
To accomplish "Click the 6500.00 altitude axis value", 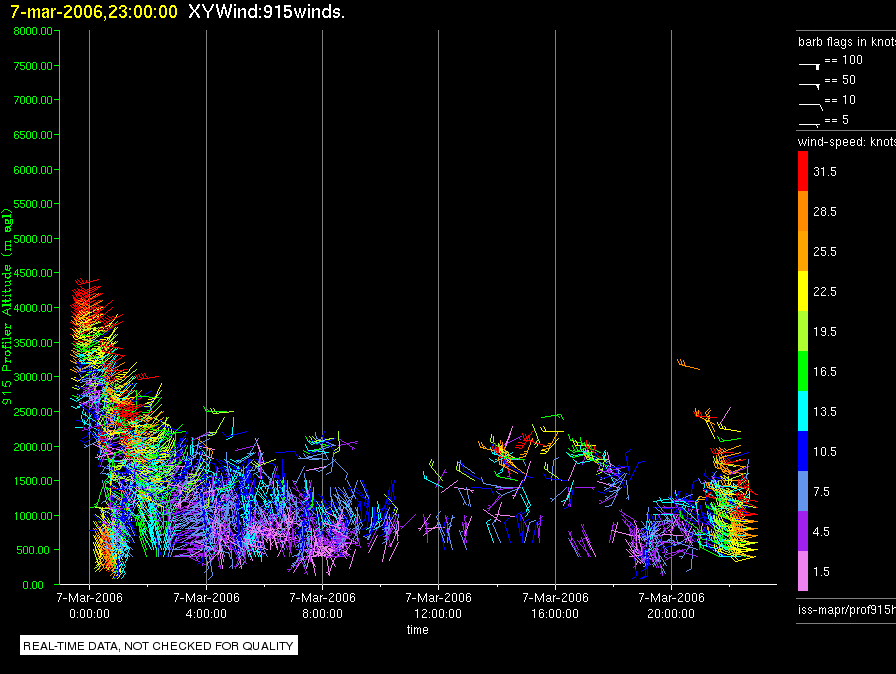I will coord(33,135).
